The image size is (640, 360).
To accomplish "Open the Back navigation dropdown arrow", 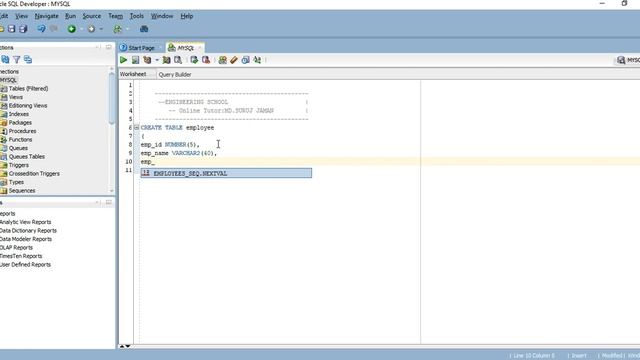I will (x=82, y=29).
